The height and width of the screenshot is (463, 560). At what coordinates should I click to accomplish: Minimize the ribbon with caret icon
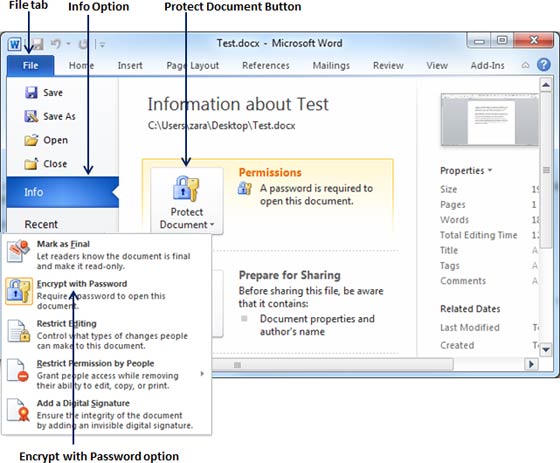click(525, 65)
